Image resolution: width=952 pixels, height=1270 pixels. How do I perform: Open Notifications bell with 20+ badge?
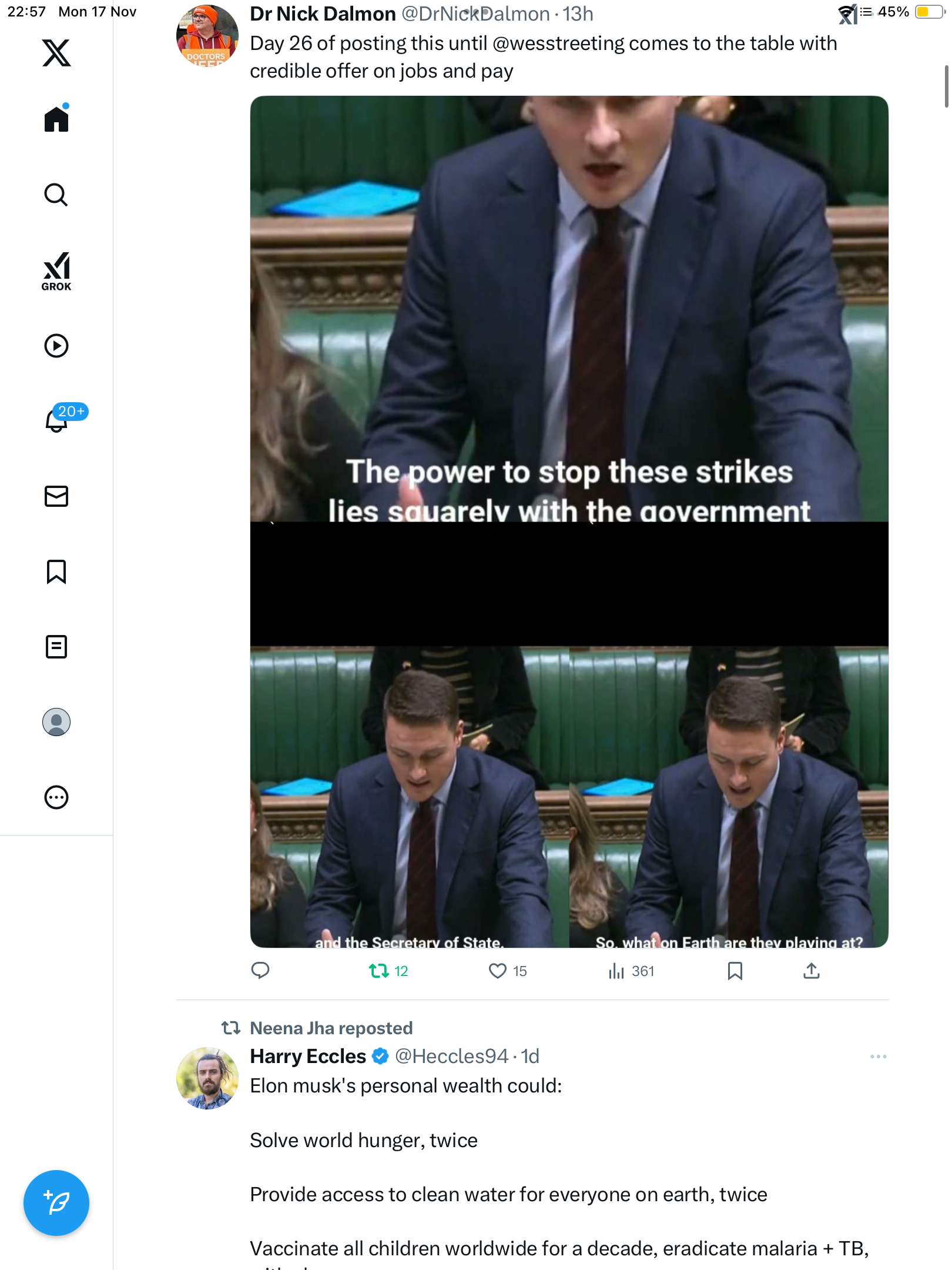pyautogui.click(x=56, y=420)
